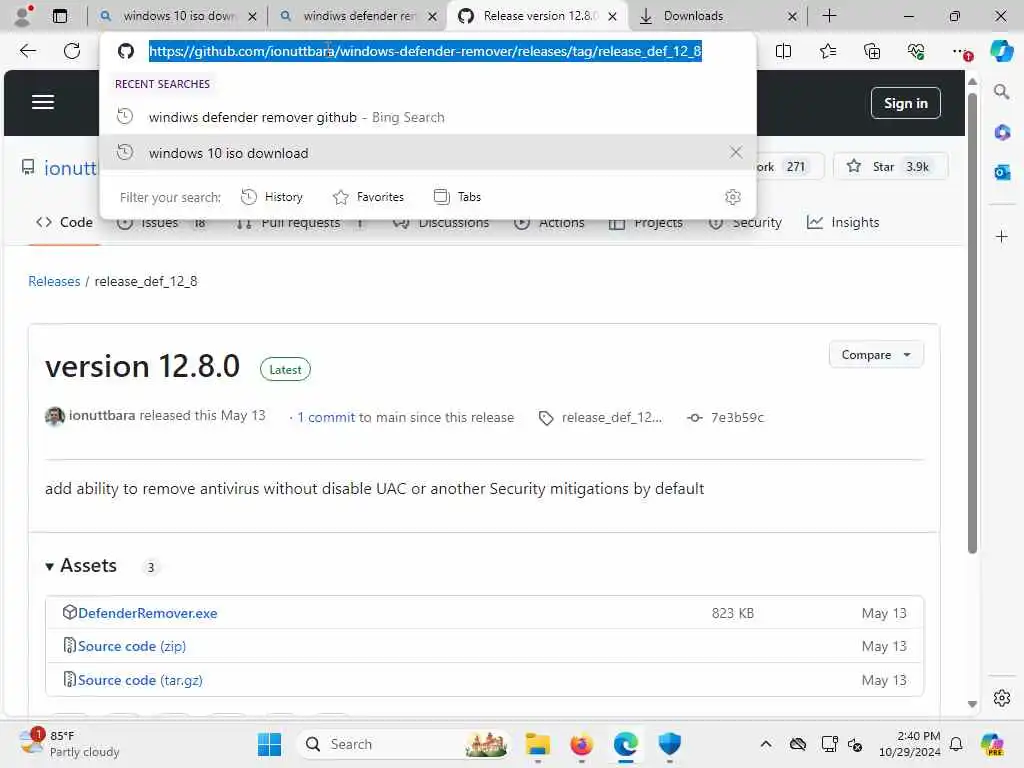Open Outlook sidebar icon
This screenshot has height=768, width=1024.
tap(1002, 172)
